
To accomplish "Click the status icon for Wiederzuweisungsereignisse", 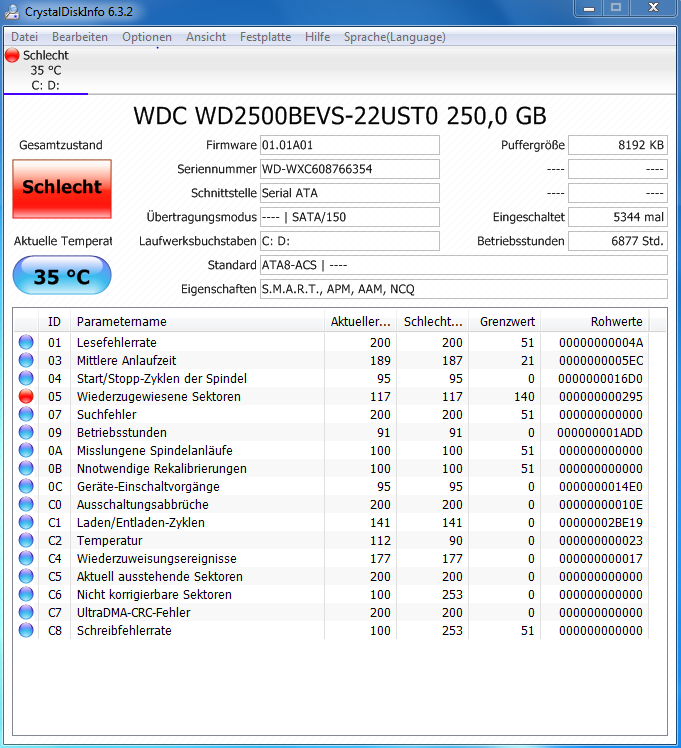I will click(x=26, y=558).
